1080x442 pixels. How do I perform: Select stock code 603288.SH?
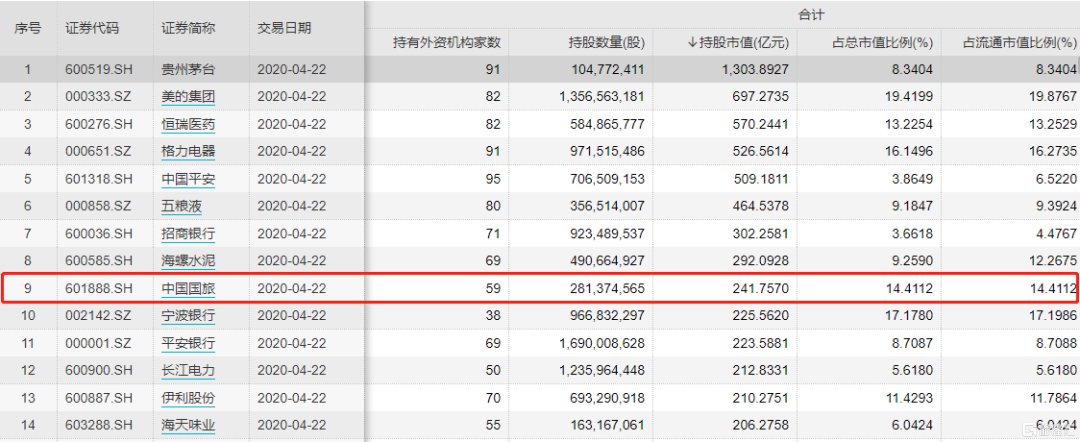[98, 426]
